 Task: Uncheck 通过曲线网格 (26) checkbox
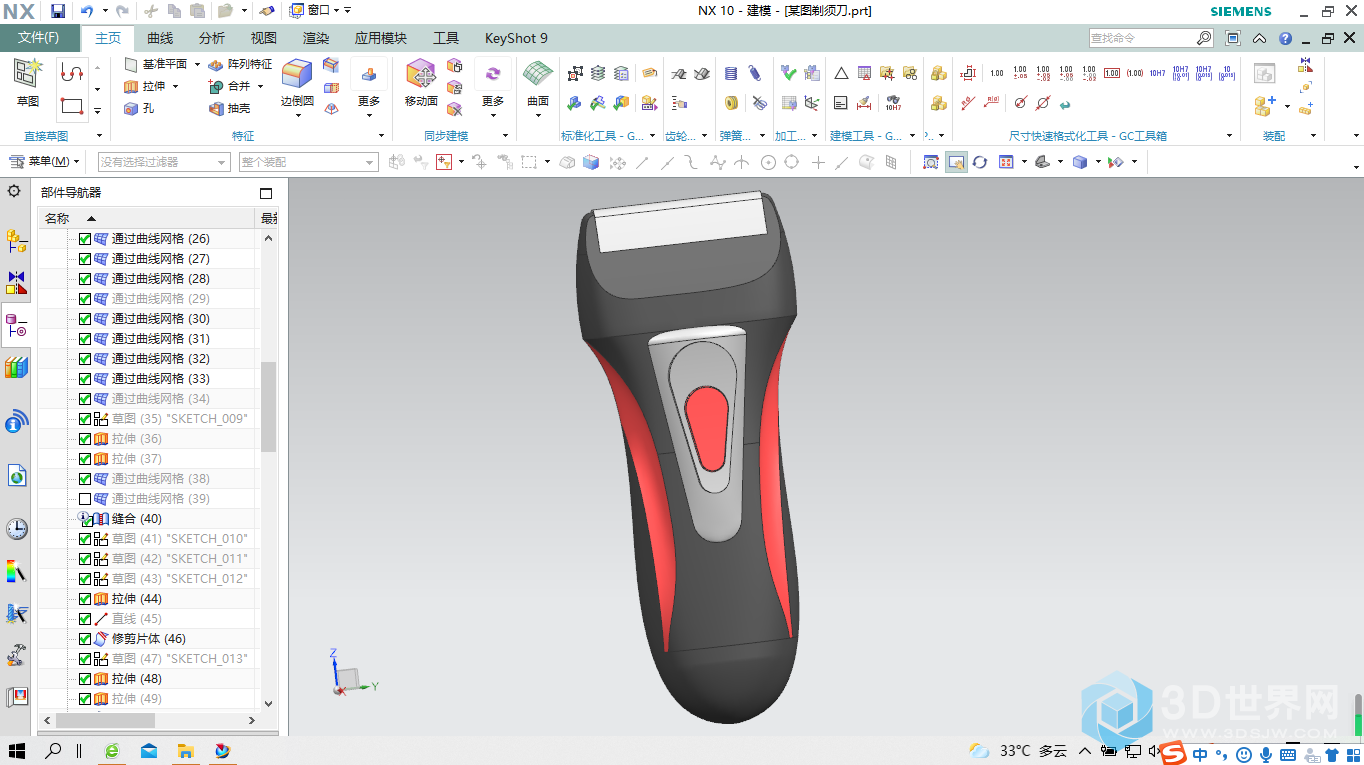tap(85, 239)
